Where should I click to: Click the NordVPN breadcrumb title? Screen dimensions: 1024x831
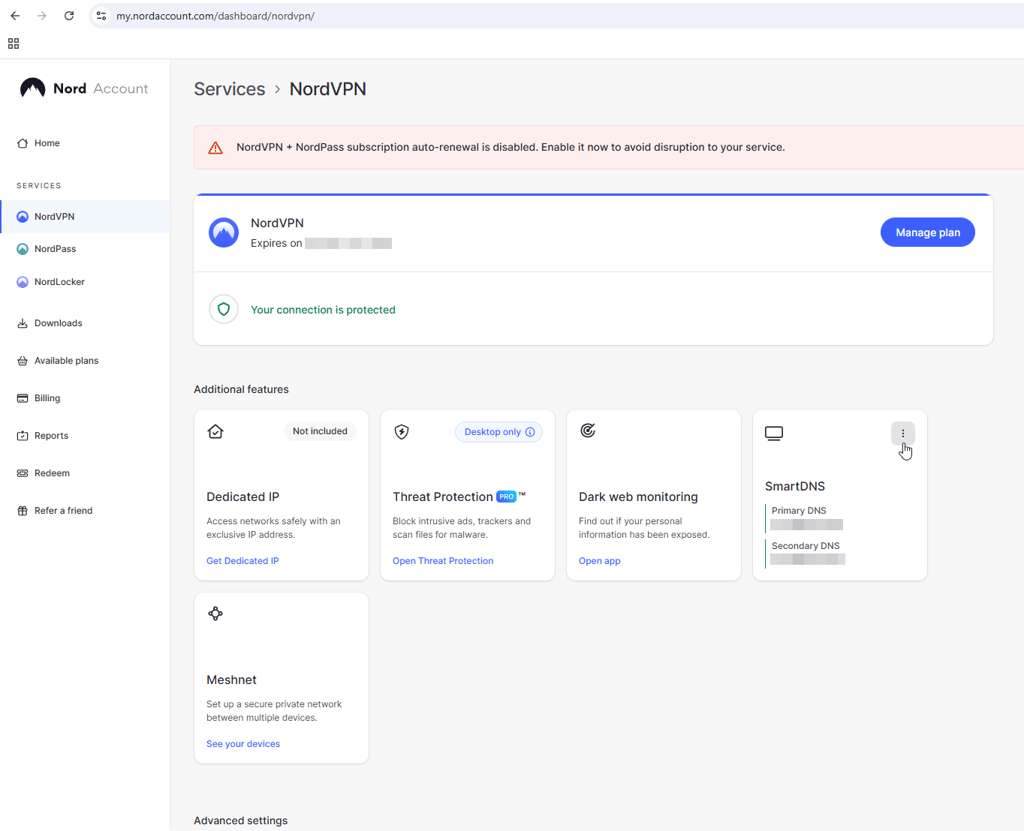(x=328, y=89)
